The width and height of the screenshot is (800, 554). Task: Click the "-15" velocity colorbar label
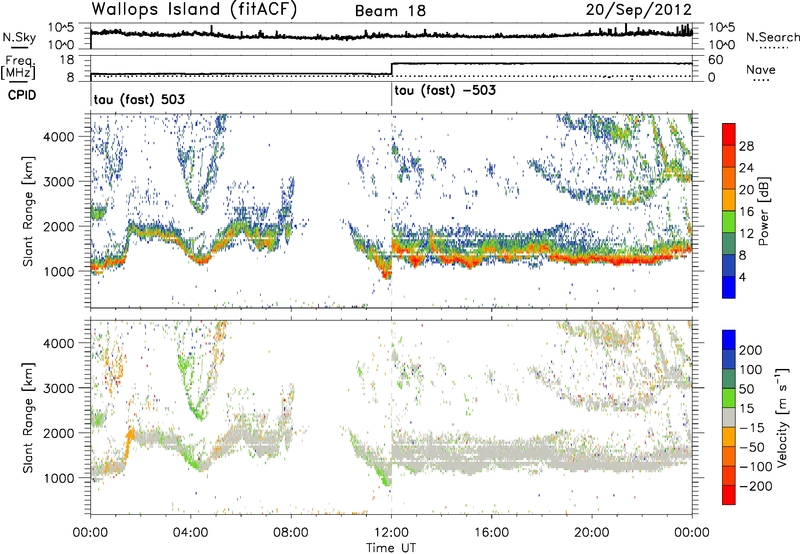click(x=752, y=428)
